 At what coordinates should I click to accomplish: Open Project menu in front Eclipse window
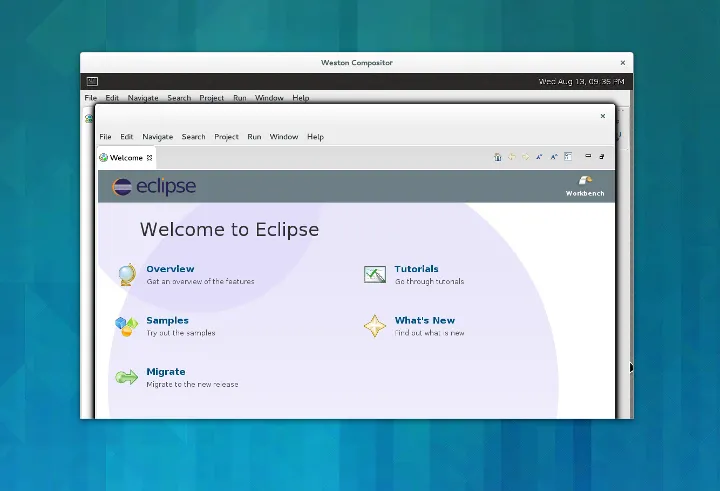coord(226,137)
